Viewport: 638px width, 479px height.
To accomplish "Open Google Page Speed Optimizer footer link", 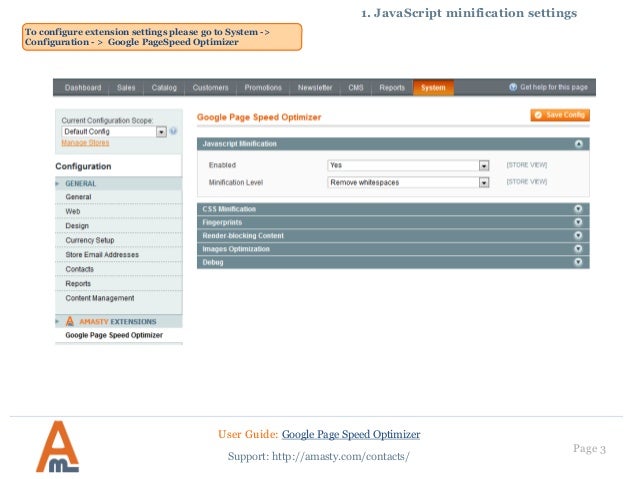I will [351, 435].
